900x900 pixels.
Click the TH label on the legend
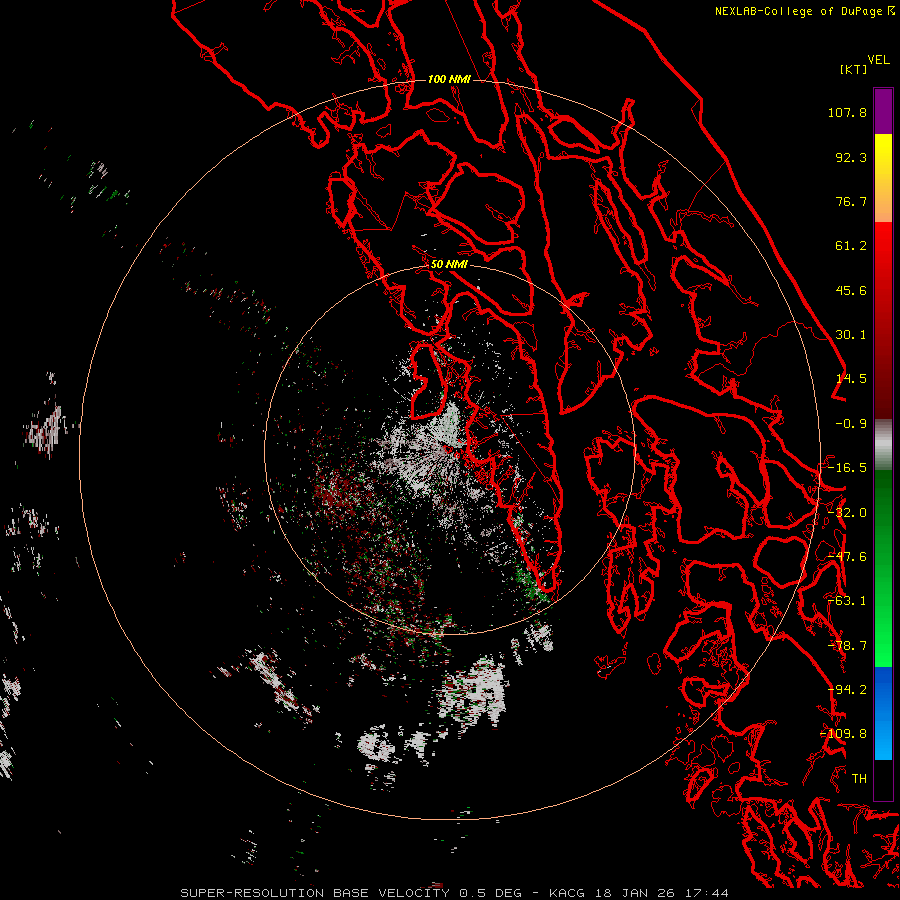tap(859, 779)
